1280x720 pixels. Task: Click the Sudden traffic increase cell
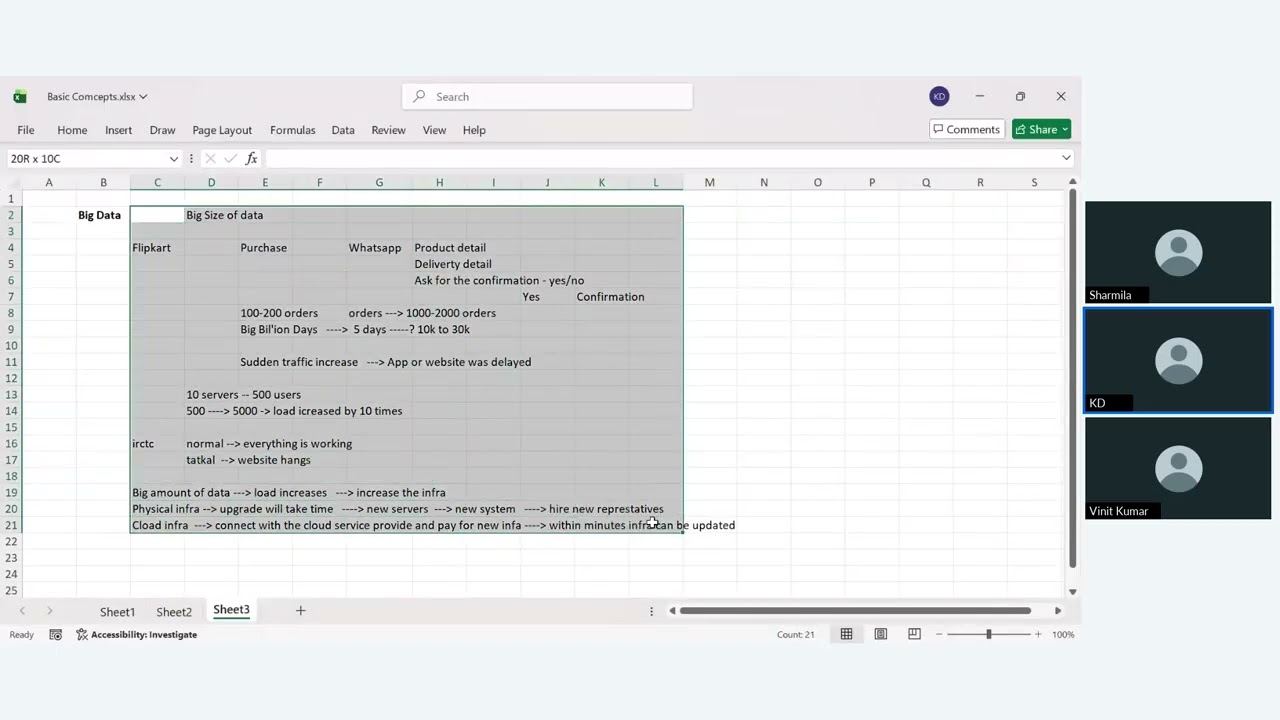pos(298,362)
